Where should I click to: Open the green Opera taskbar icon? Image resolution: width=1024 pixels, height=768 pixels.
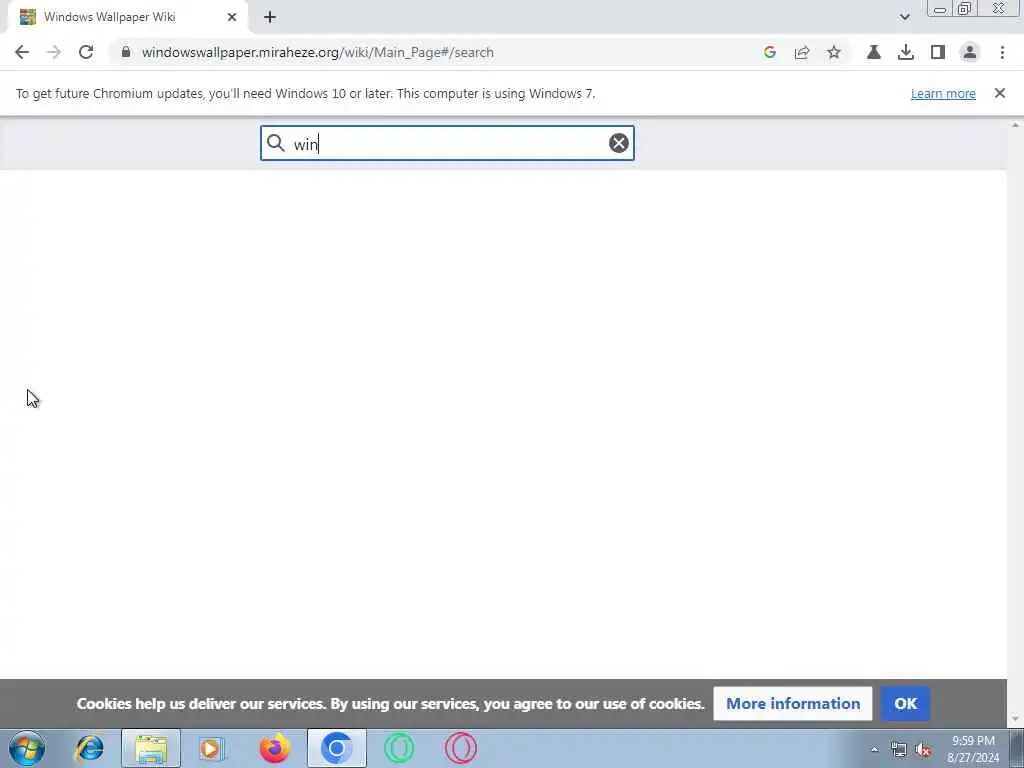[x=398, y=748]
